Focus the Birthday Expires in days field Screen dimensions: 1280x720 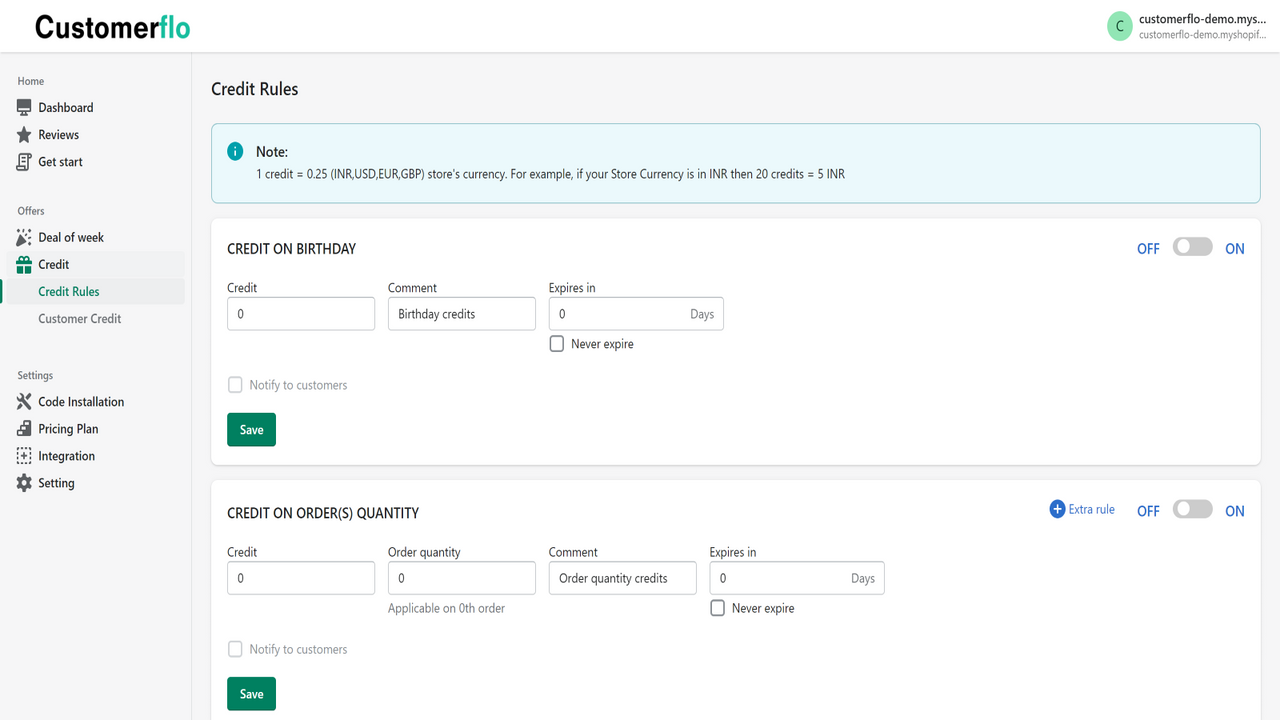click(636, 313)
